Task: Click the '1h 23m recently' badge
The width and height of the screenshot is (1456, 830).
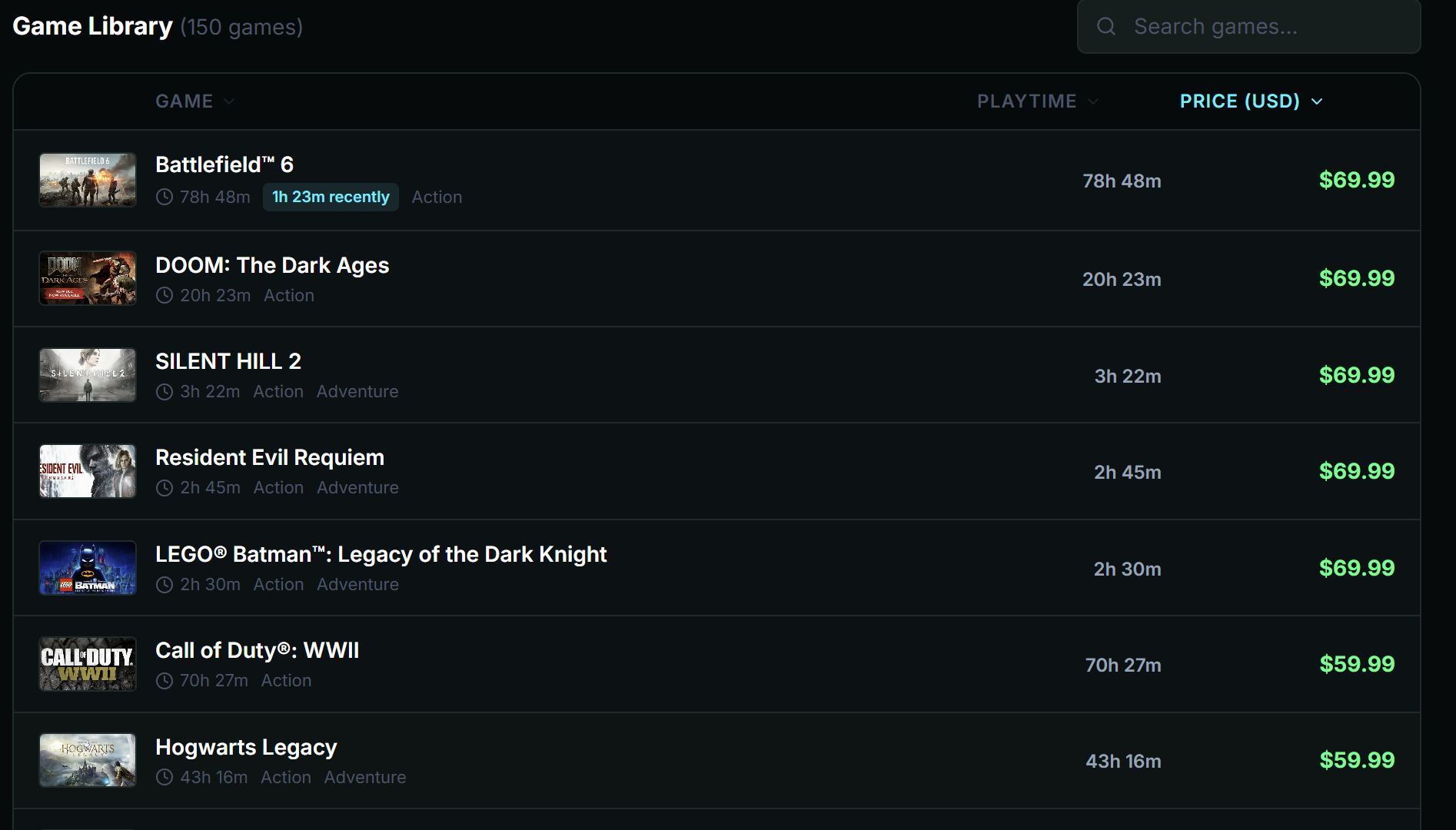Action: pyautogui.click(x=331, y=197)
